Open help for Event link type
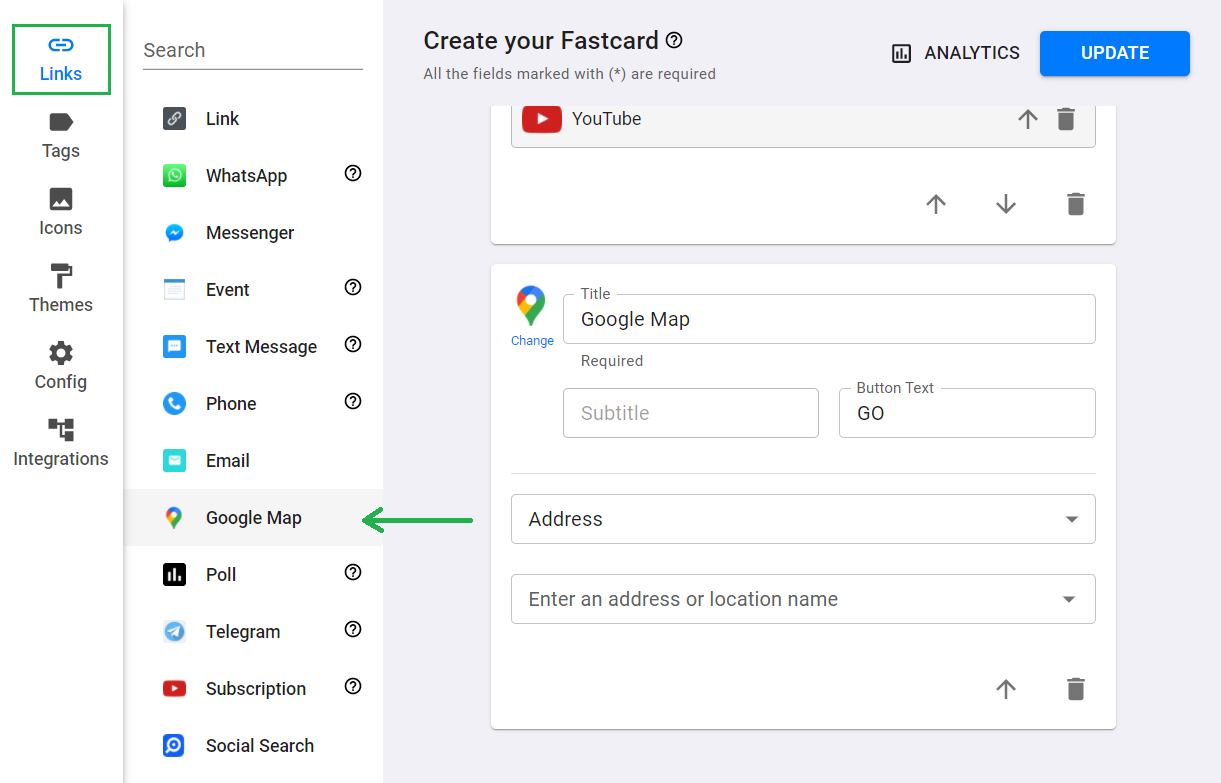 [x=353, y=287]
